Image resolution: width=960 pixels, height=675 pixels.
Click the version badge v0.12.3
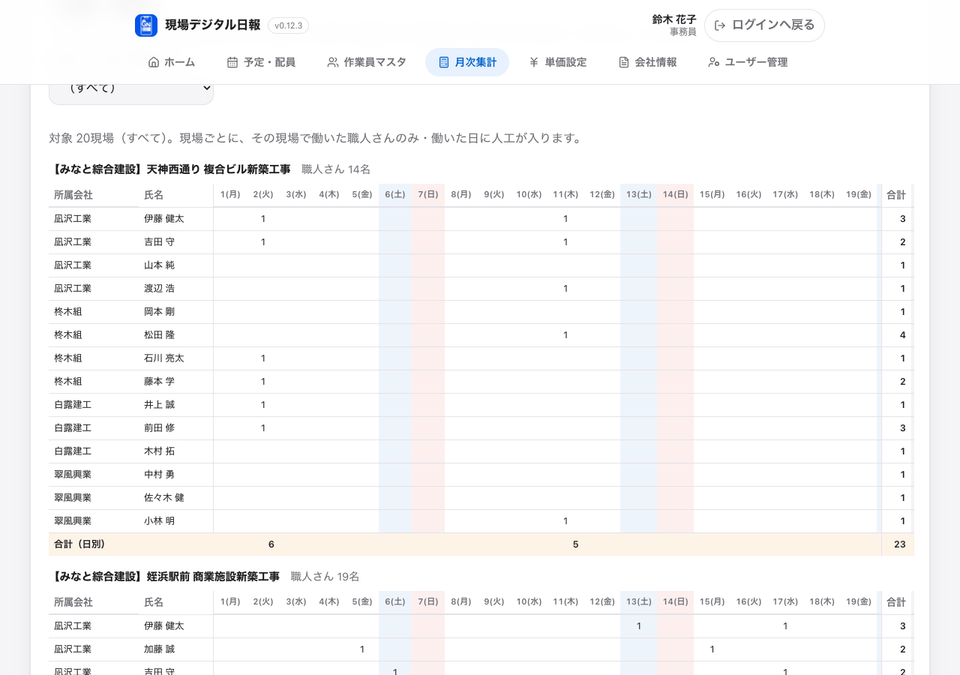pyautogui.click(x=288, y=26)
